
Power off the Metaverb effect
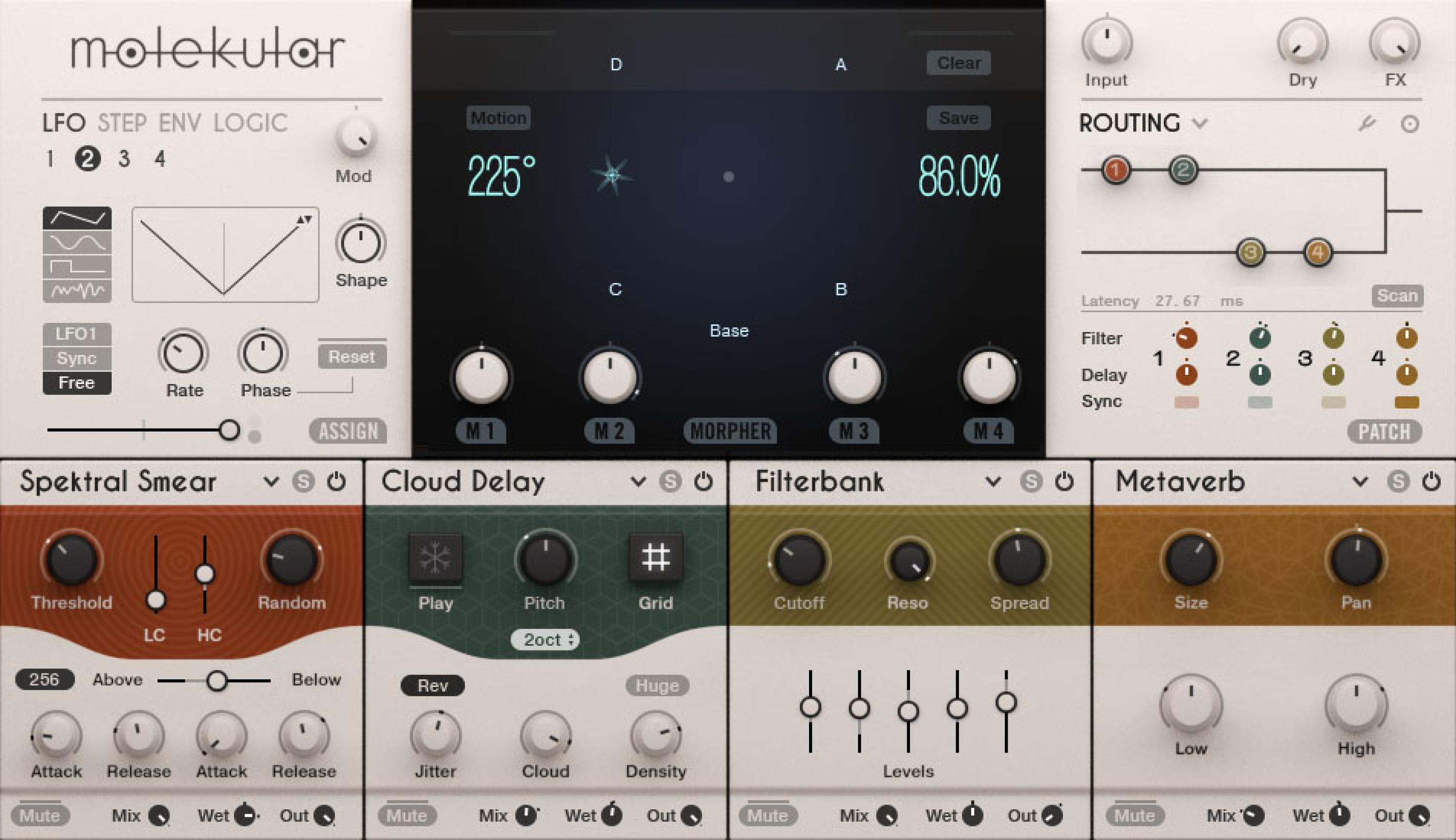pyautogui.click(x=1431, y=481)
